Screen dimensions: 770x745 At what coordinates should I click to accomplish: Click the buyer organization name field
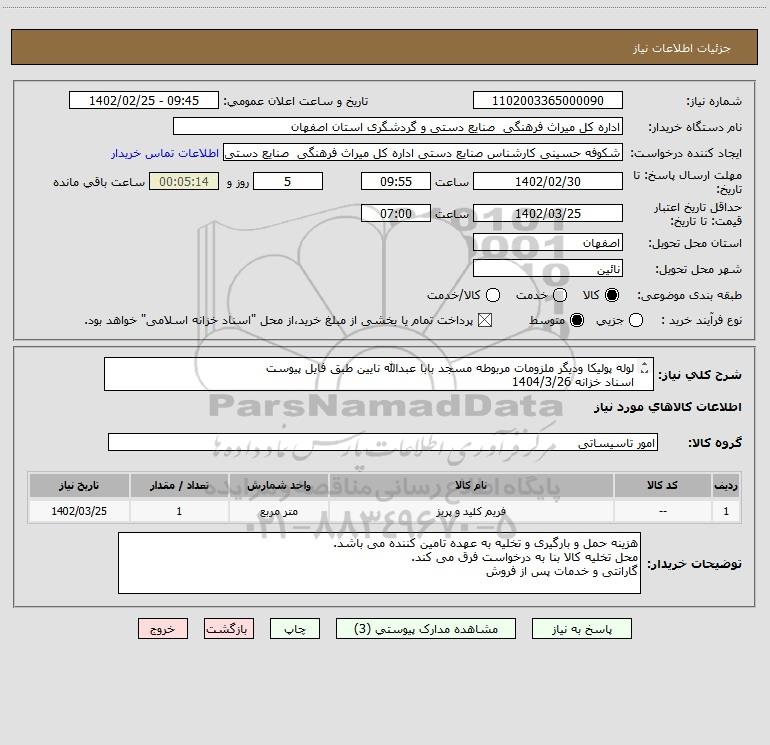(398, 127)
